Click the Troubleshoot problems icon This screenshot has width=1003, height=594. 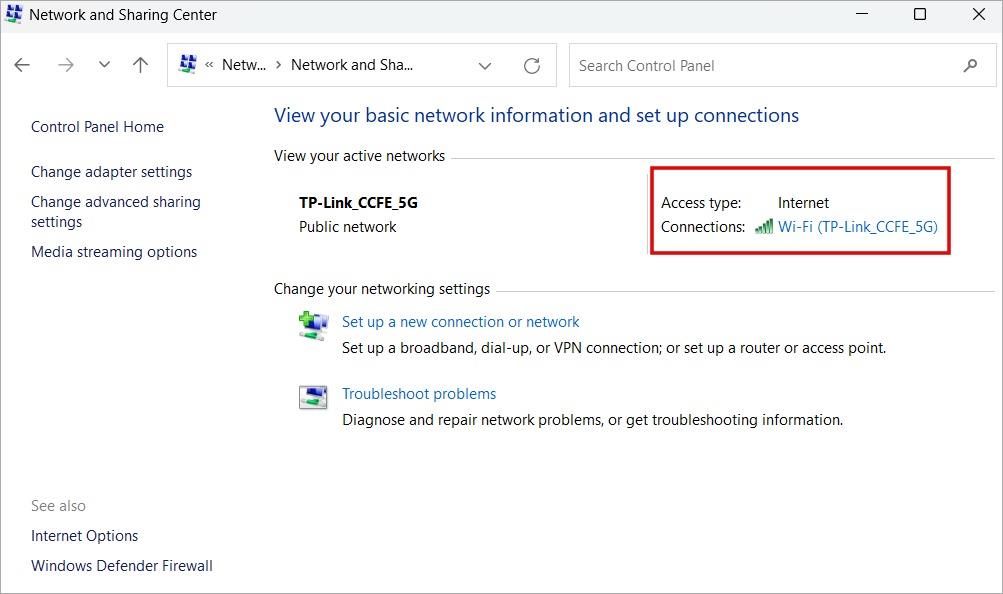coord(313,397)
